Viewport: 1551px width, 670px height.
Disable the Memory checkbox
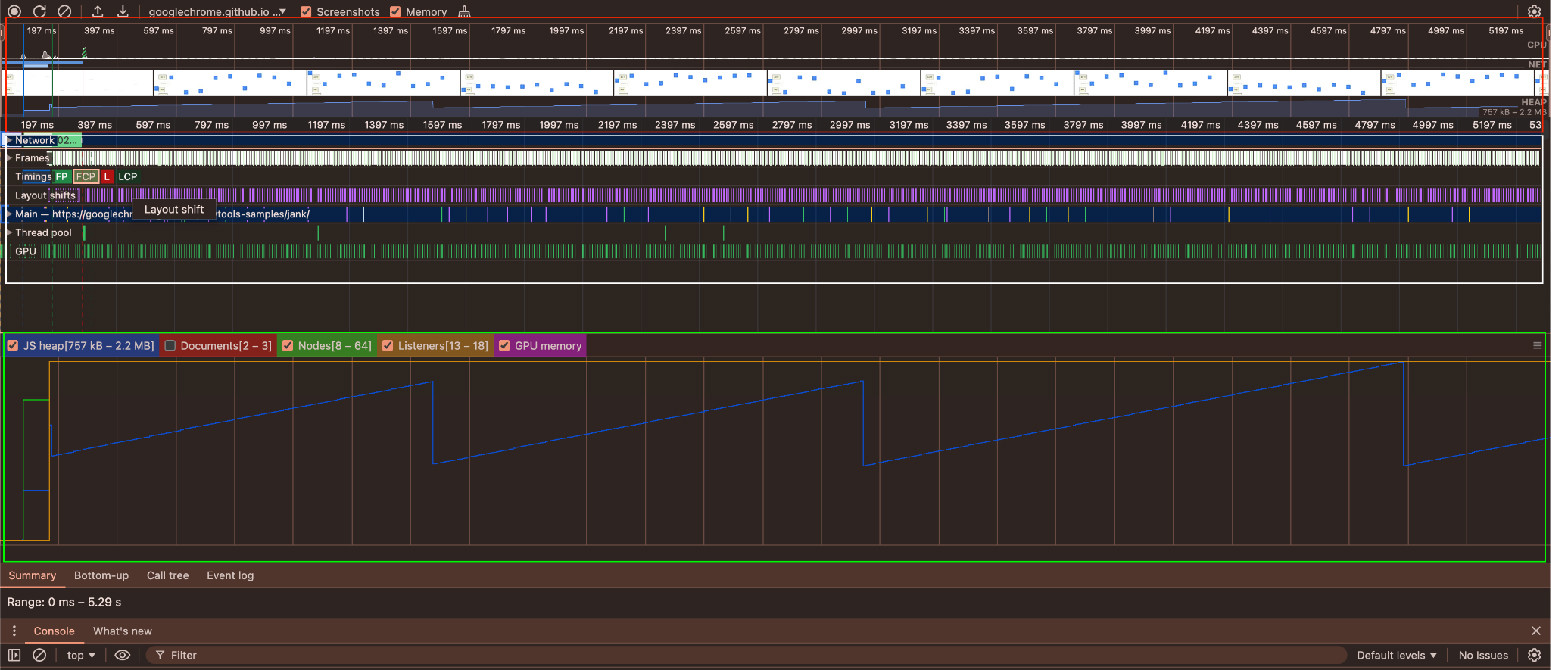click(396, 12)
